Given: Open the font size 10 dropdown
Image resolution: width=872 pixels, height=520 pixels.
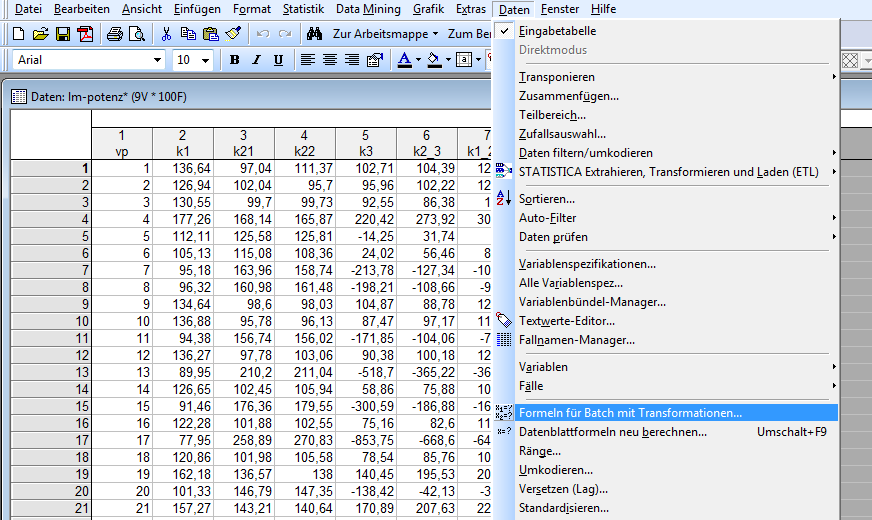Looking at the screenshot, I should (205, 60).
